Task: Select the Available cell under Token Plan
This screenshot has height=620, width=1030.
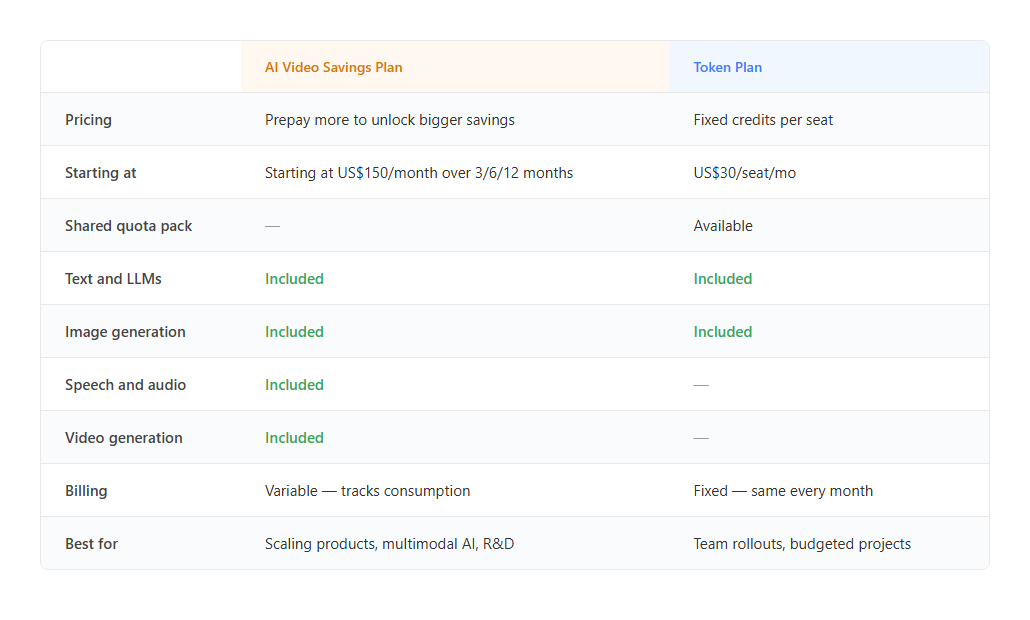Action: 723,226
